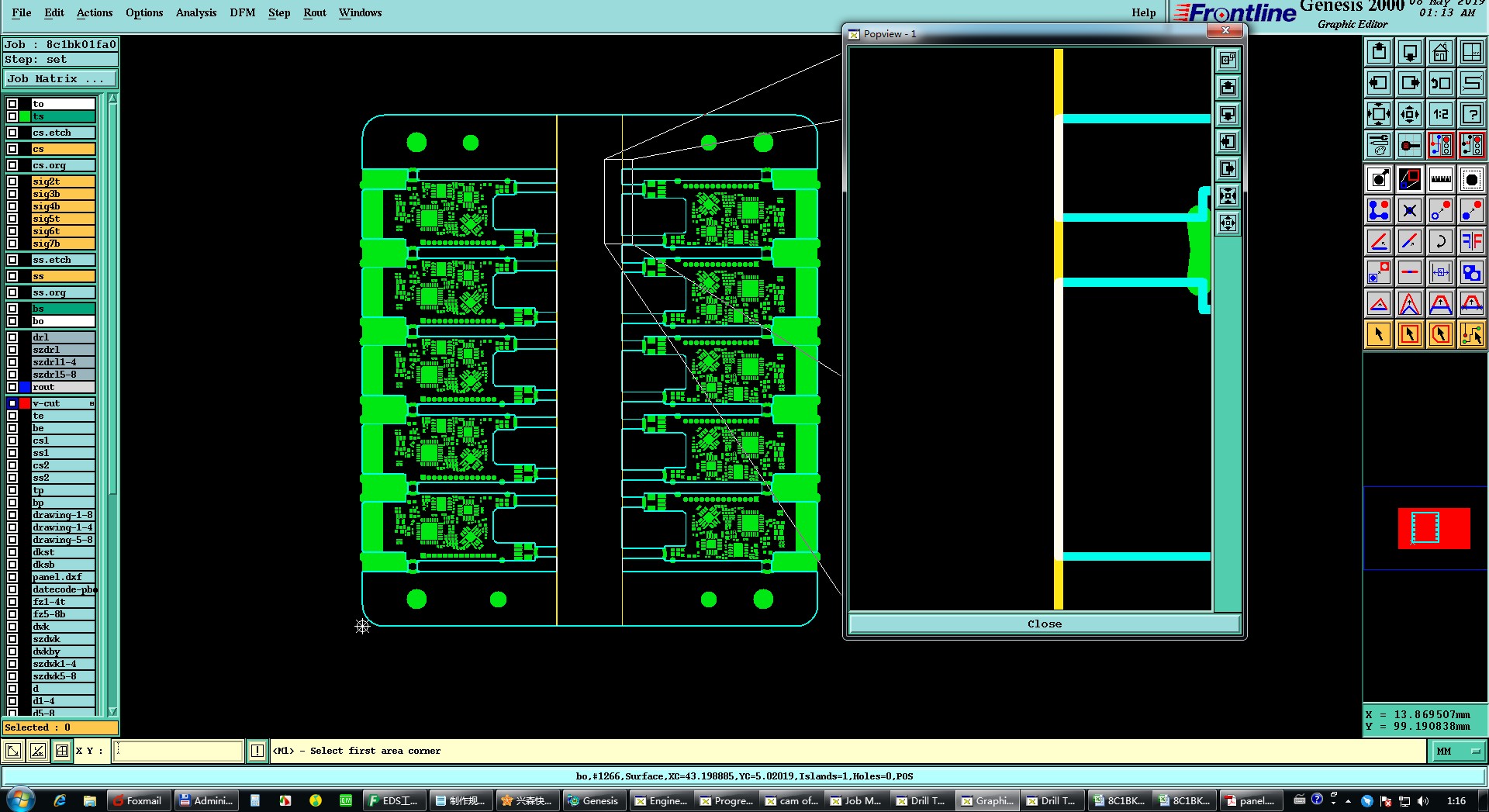The height and width of the screenshot is (812, 1489).
Task: Select the rotate feature tool
Action: click(x=1440, y=241)
